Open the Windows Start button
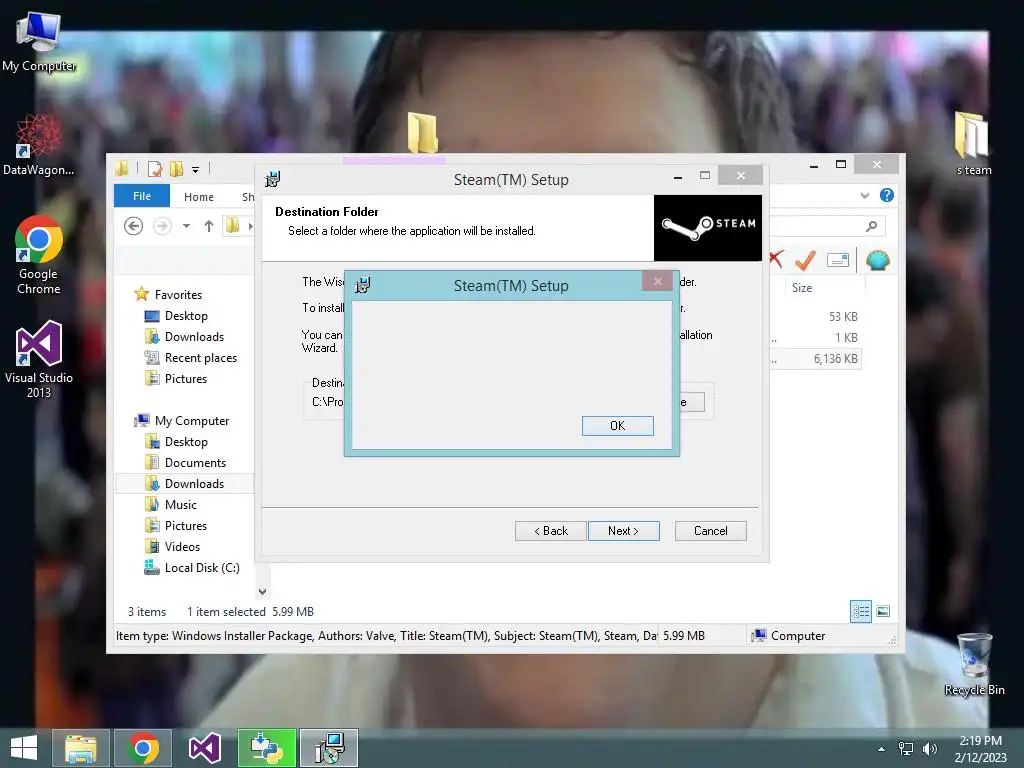 tap(24, 748)
